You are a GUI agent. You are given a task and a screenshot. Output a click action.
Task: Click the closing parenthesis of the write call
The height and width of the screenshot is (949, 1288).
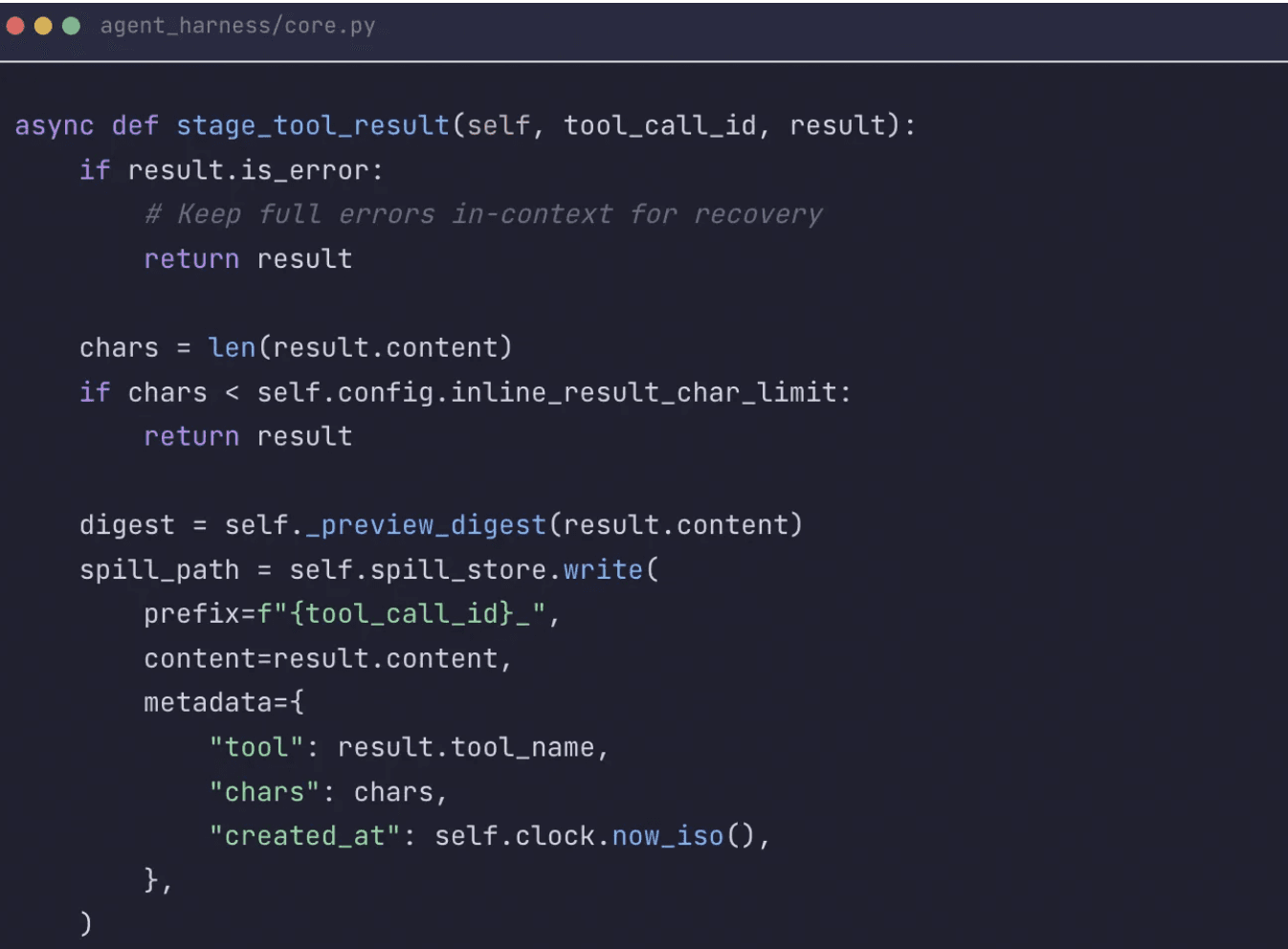click(85, 922)
